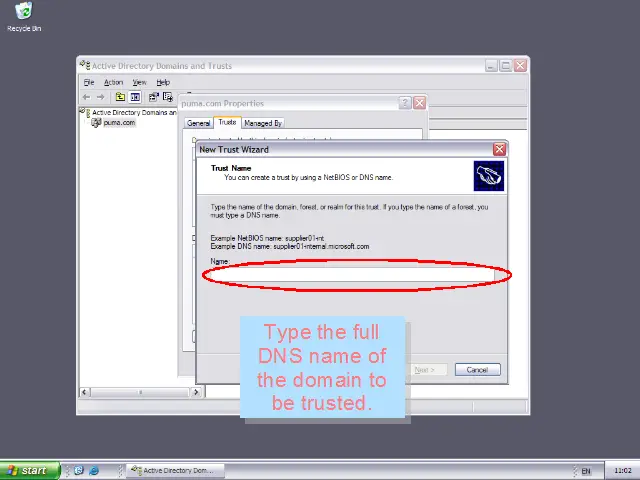Open the Action menu
The height and width of the screenshot is (480, 640).
click(x=113, y=82)
